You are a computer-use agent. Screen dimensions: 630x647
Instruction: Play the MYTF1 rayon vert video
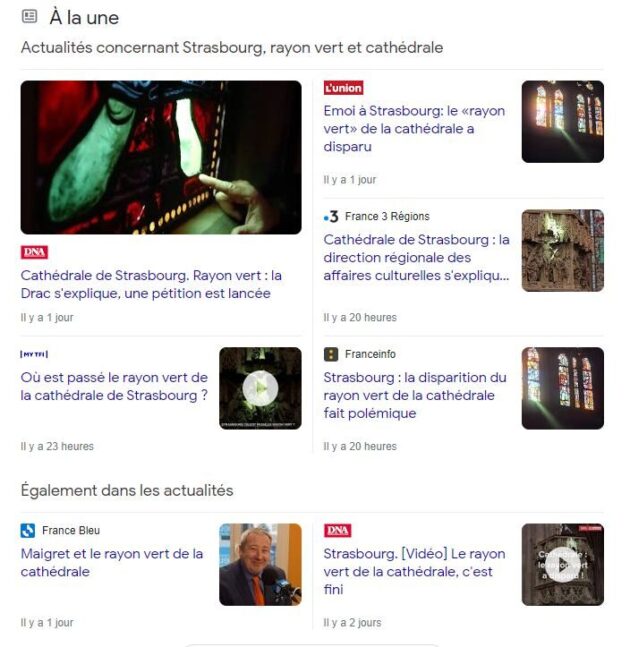260,388
